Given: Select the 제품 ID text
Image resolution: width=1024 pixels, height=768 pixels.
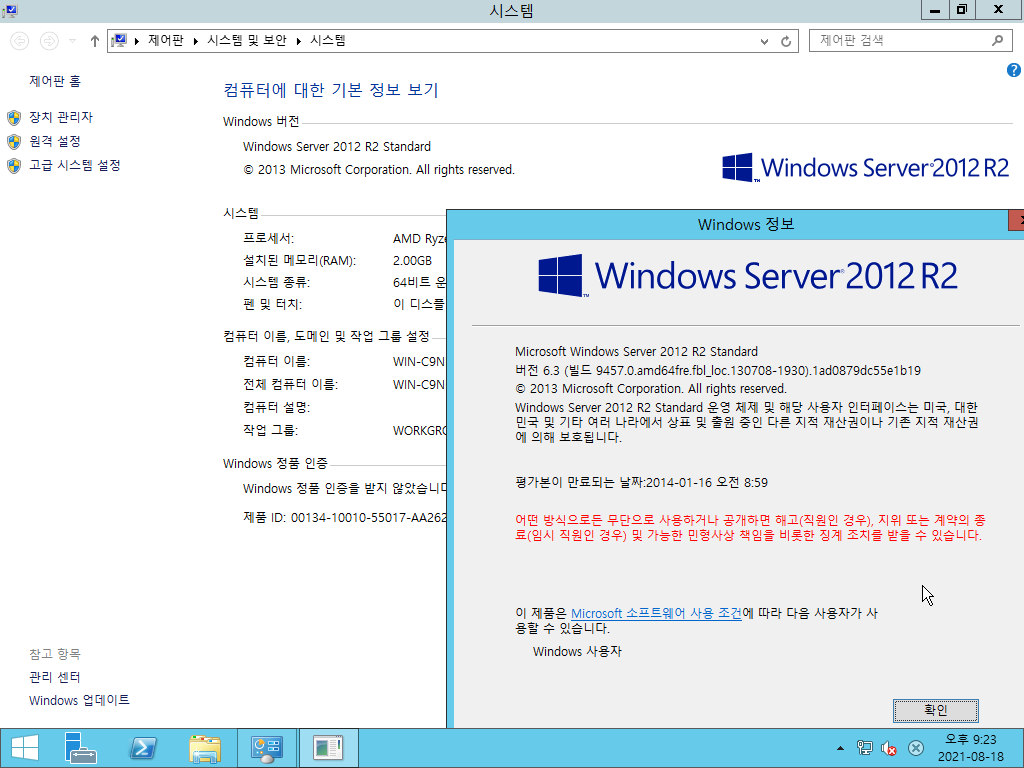Looking at the screenshot, I should 344,518.
